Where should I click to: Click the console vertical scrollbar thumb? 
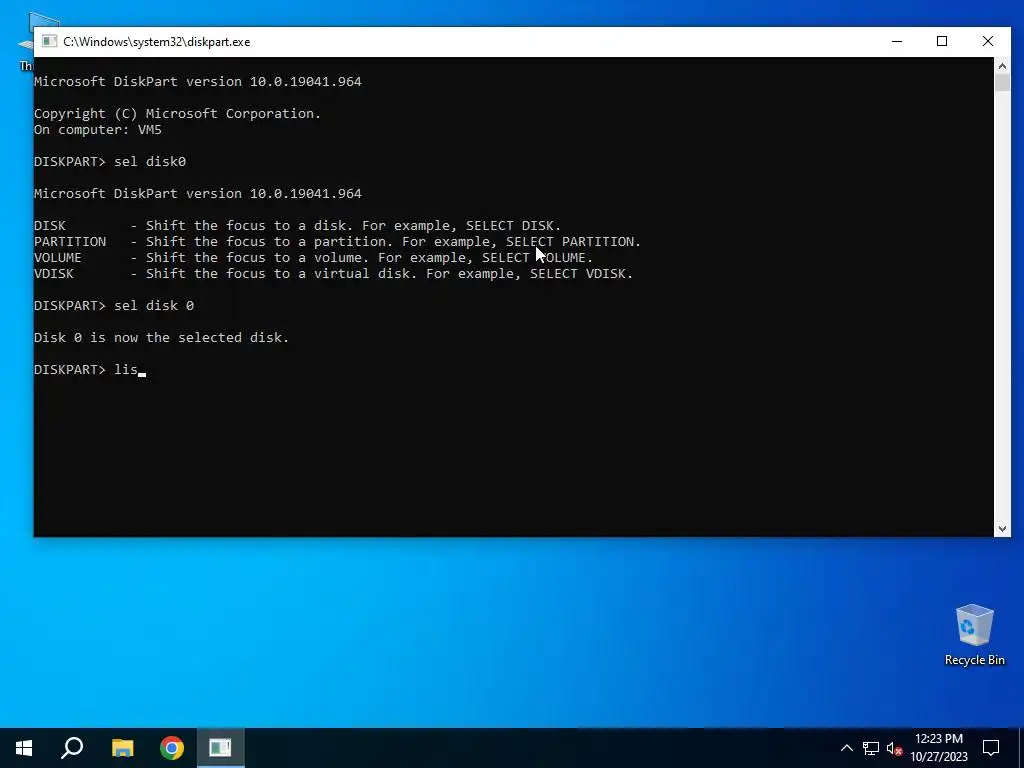click(1002, 83)
